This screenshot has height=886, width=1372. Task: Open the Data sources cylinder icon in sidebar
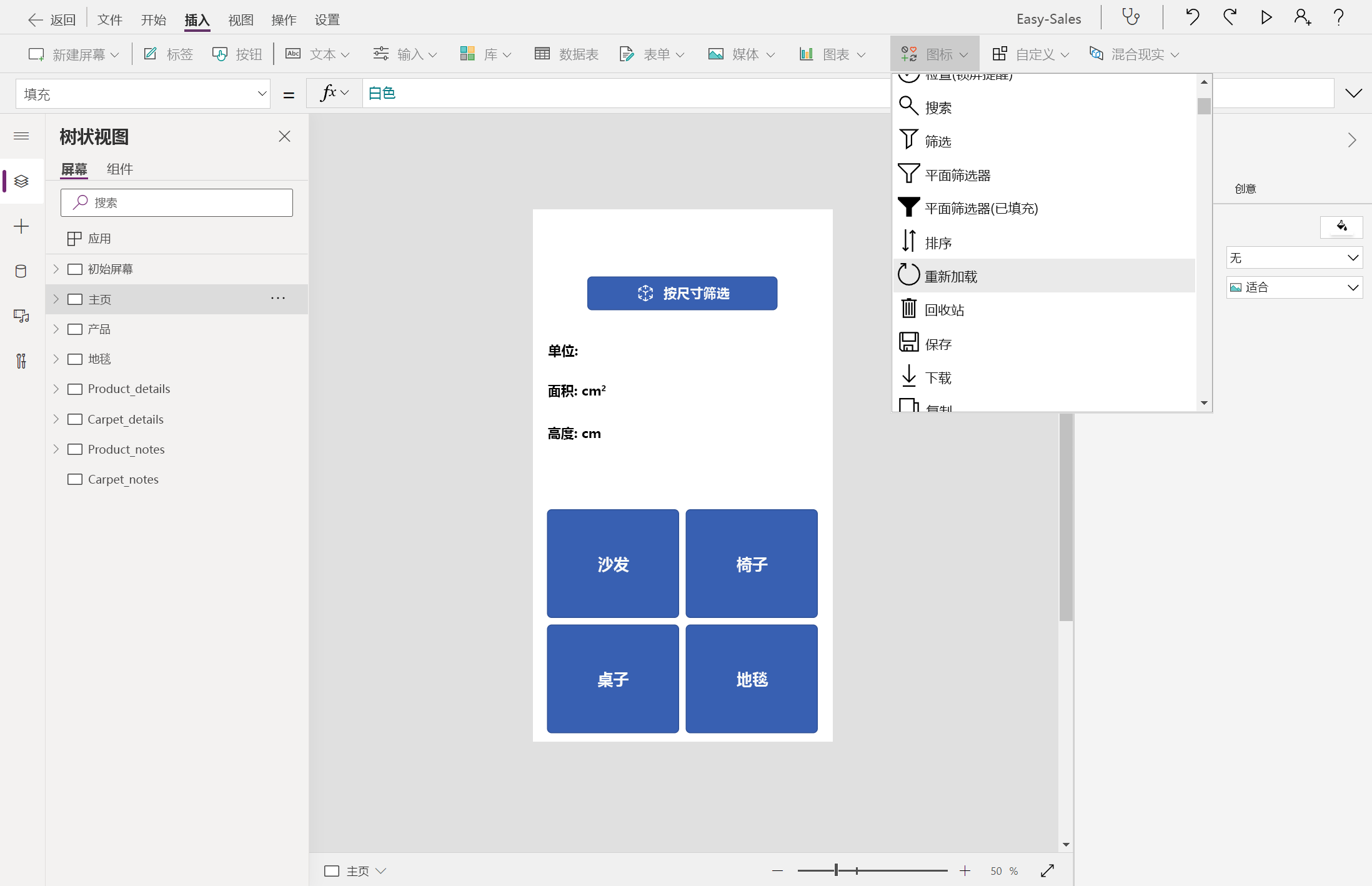pos(21,271)
